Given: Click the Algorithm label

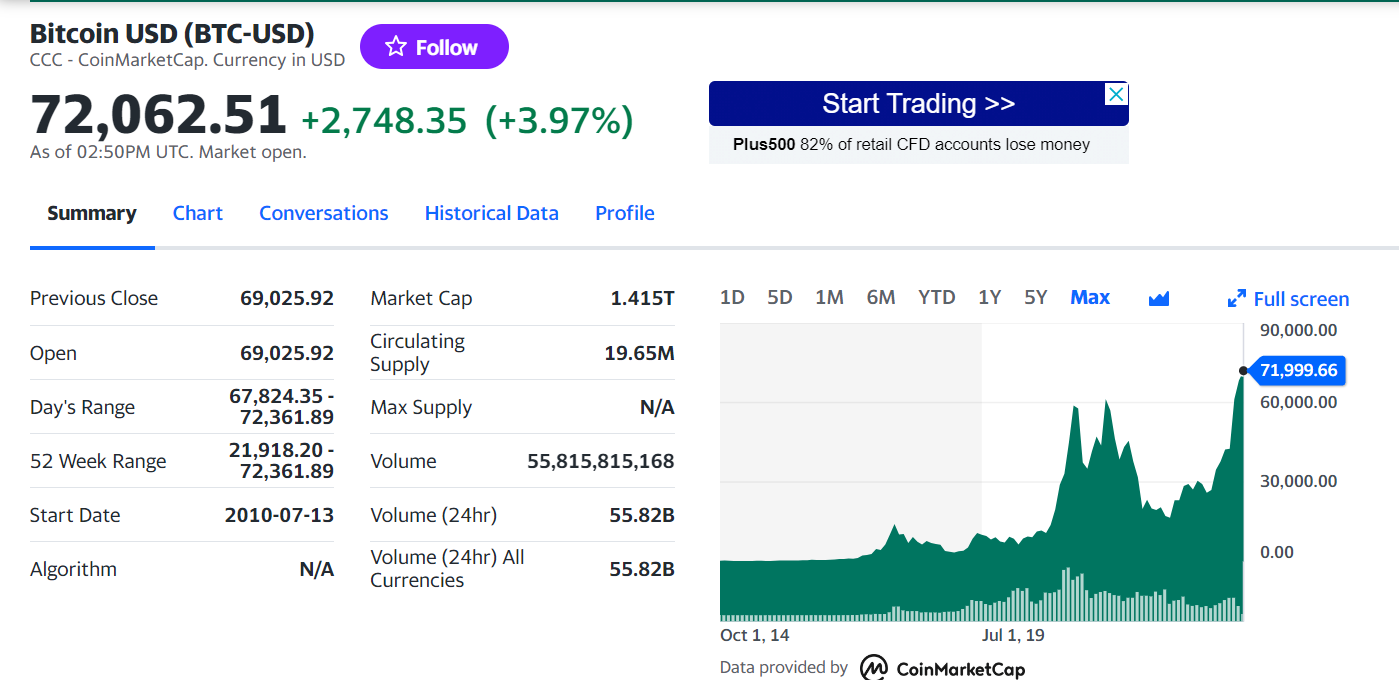Looking at the screenshot, I should click(73, 569).
